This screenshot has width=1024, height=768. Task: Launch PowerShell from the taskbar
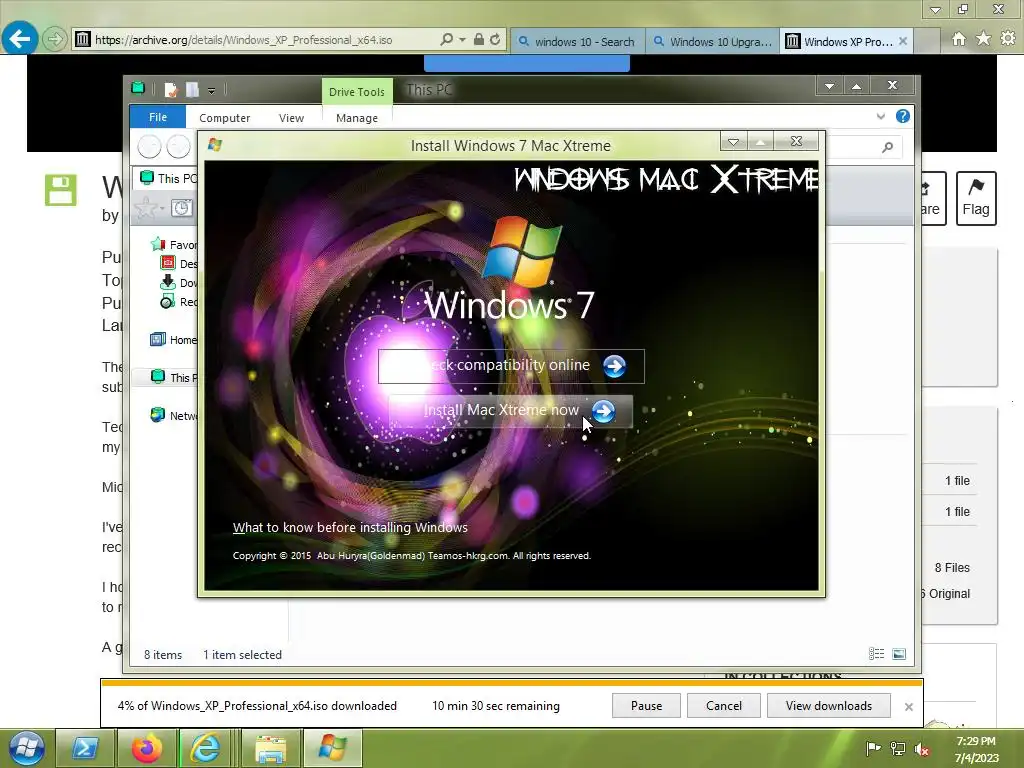coord(85,748)
